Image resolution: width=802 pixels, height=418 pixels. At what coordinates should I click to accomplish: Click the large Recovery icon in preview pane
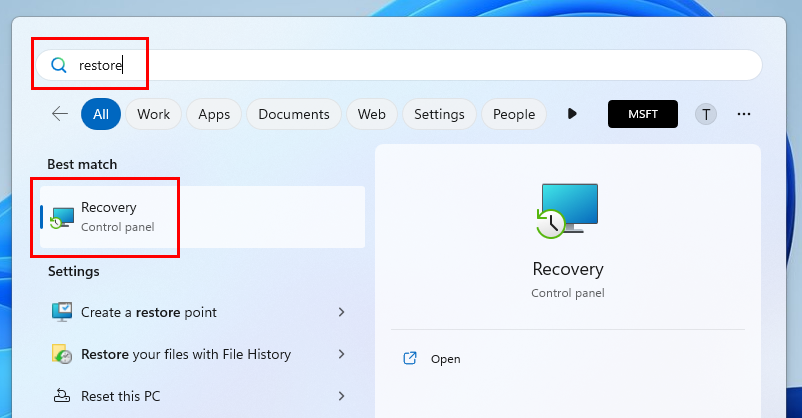567,211
